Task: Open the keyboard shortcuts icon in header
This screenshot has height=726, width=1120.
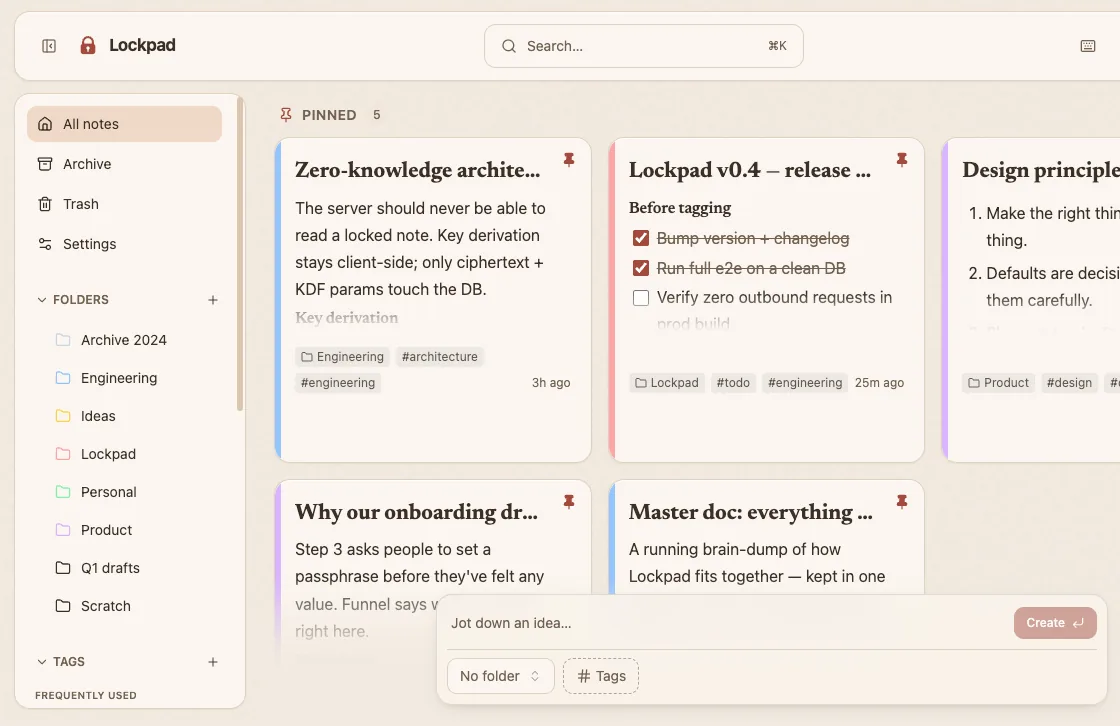Action: (1087, 46)
